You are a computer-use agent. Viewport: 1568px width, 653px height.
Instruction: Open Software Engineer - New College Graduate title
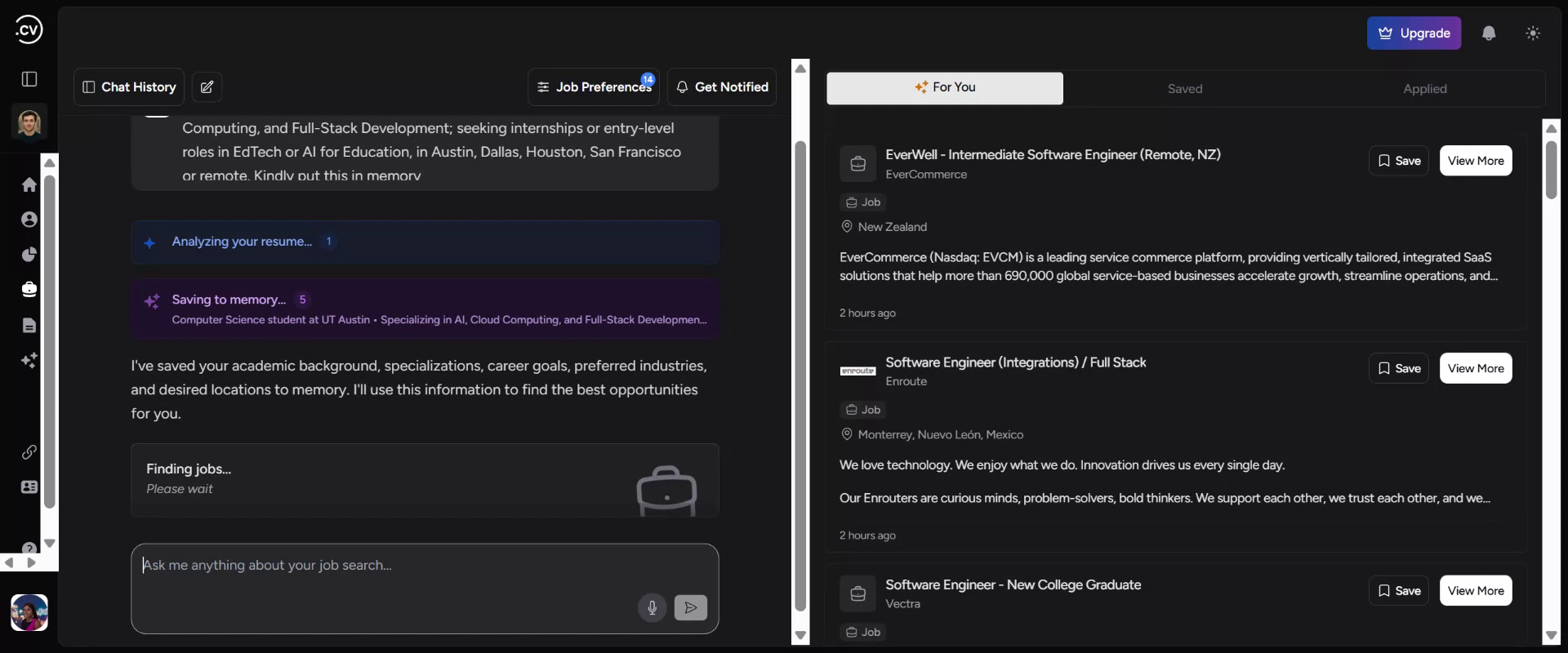pyautogui.click(x=1013, y=584)
